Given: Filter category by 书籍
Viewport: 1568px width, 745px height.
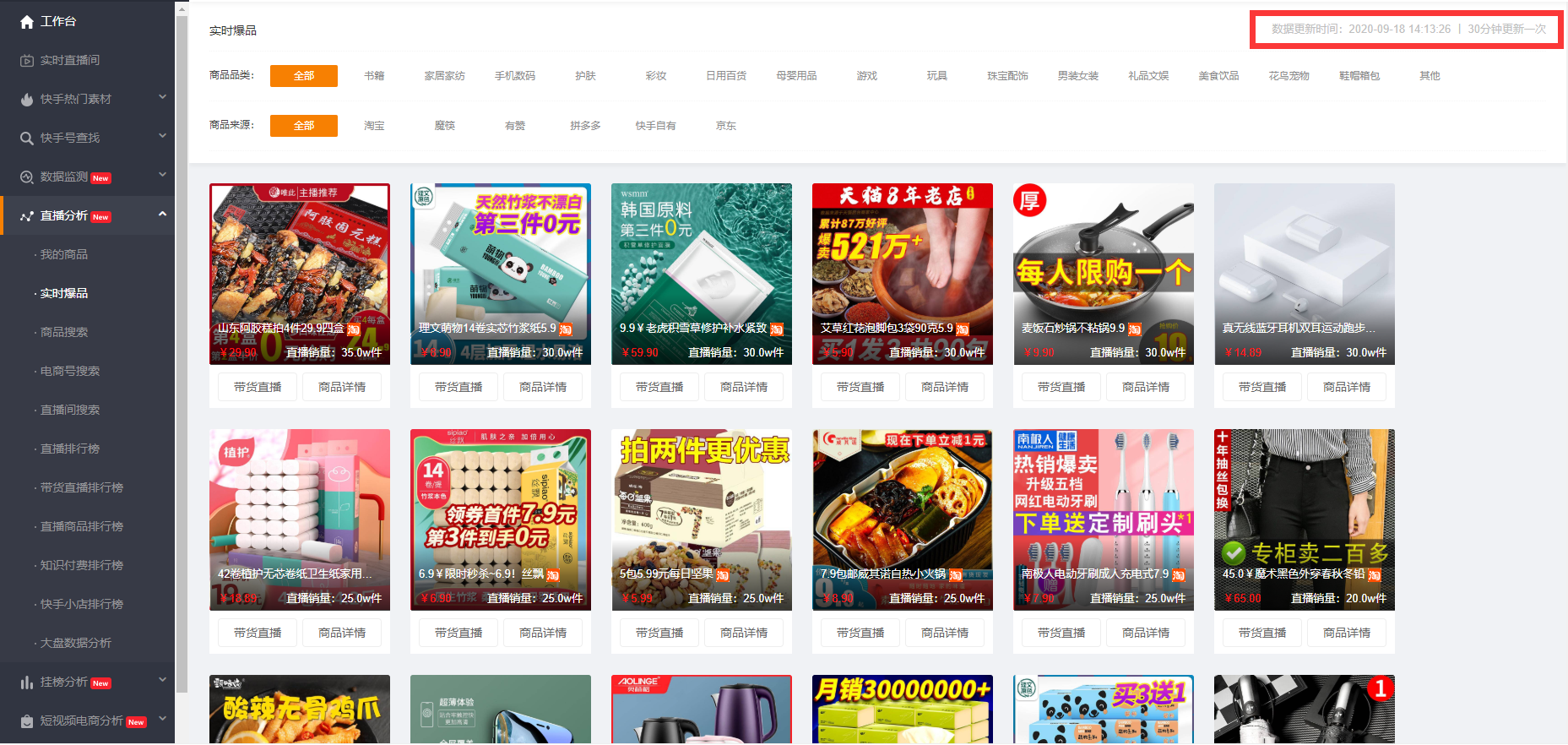Looking at the screenshot, I should coord(374,76).
